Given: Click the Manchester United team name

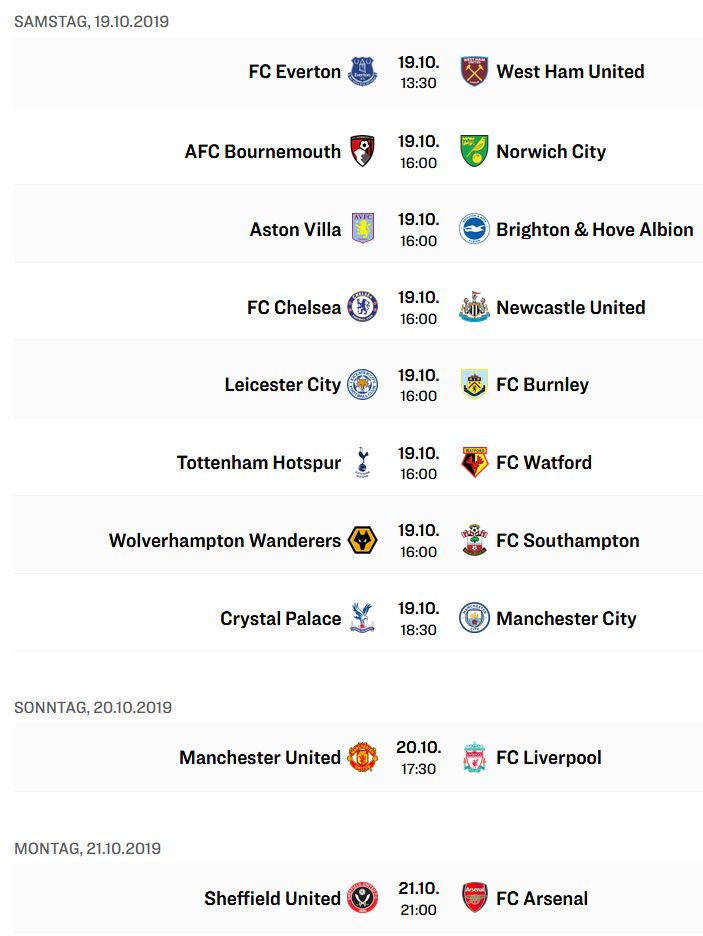Looking at the screenshot, I should 260,758.
